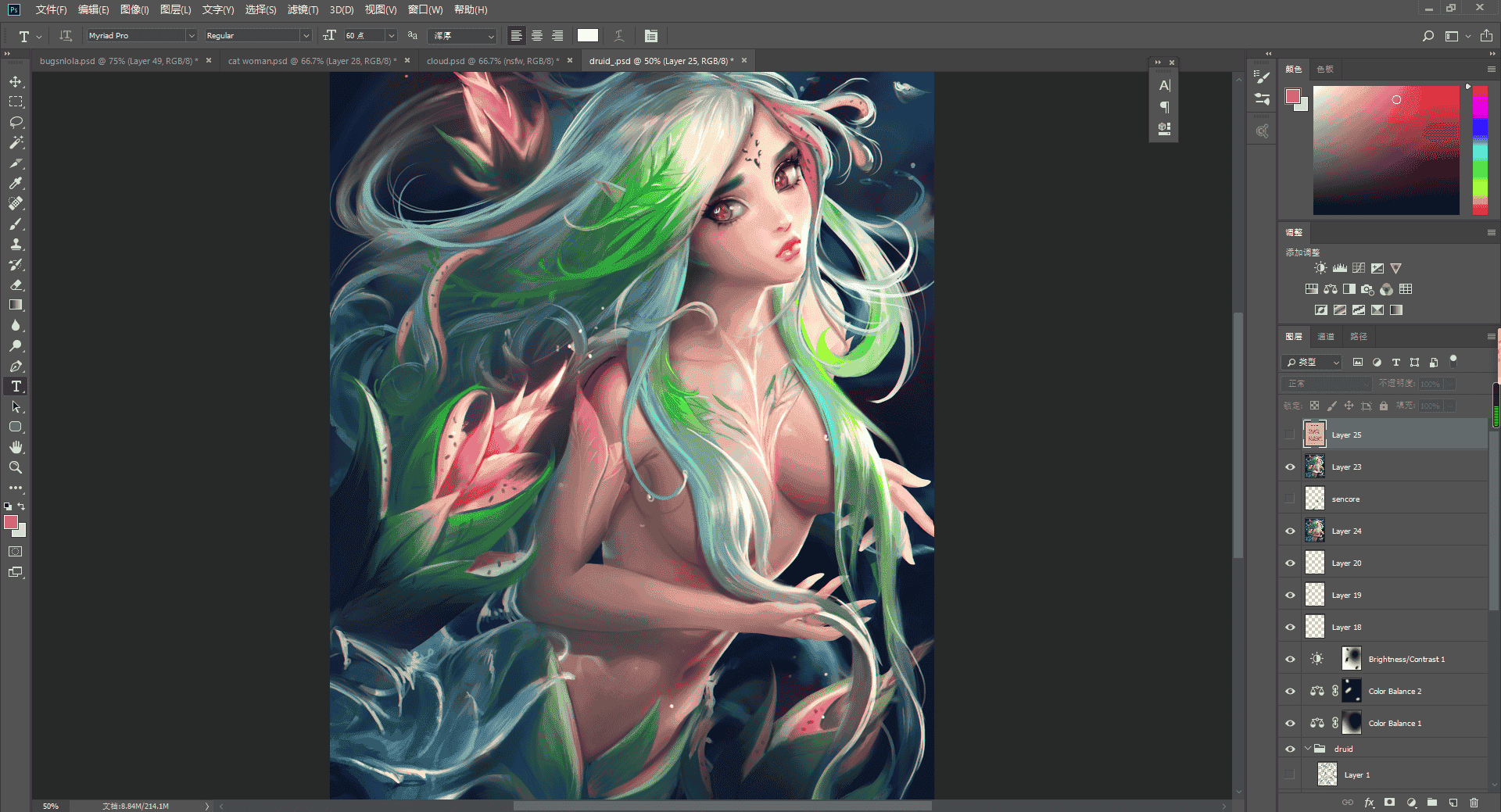Open the anti-aliasing method dropdown

coord(462,35)
